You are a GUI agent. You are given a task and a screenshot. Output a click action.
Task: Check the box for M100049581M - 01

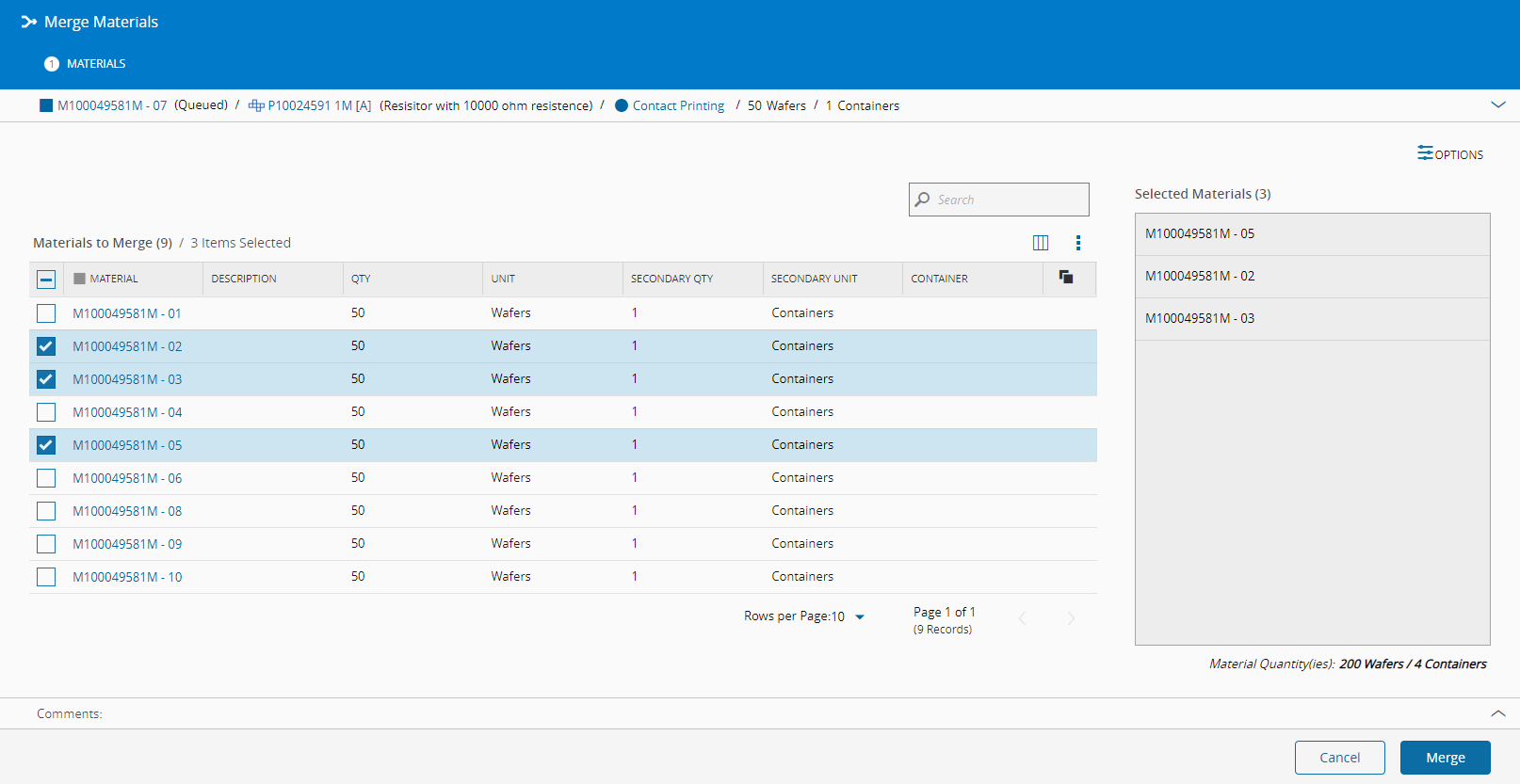click(x=46, y=313)
